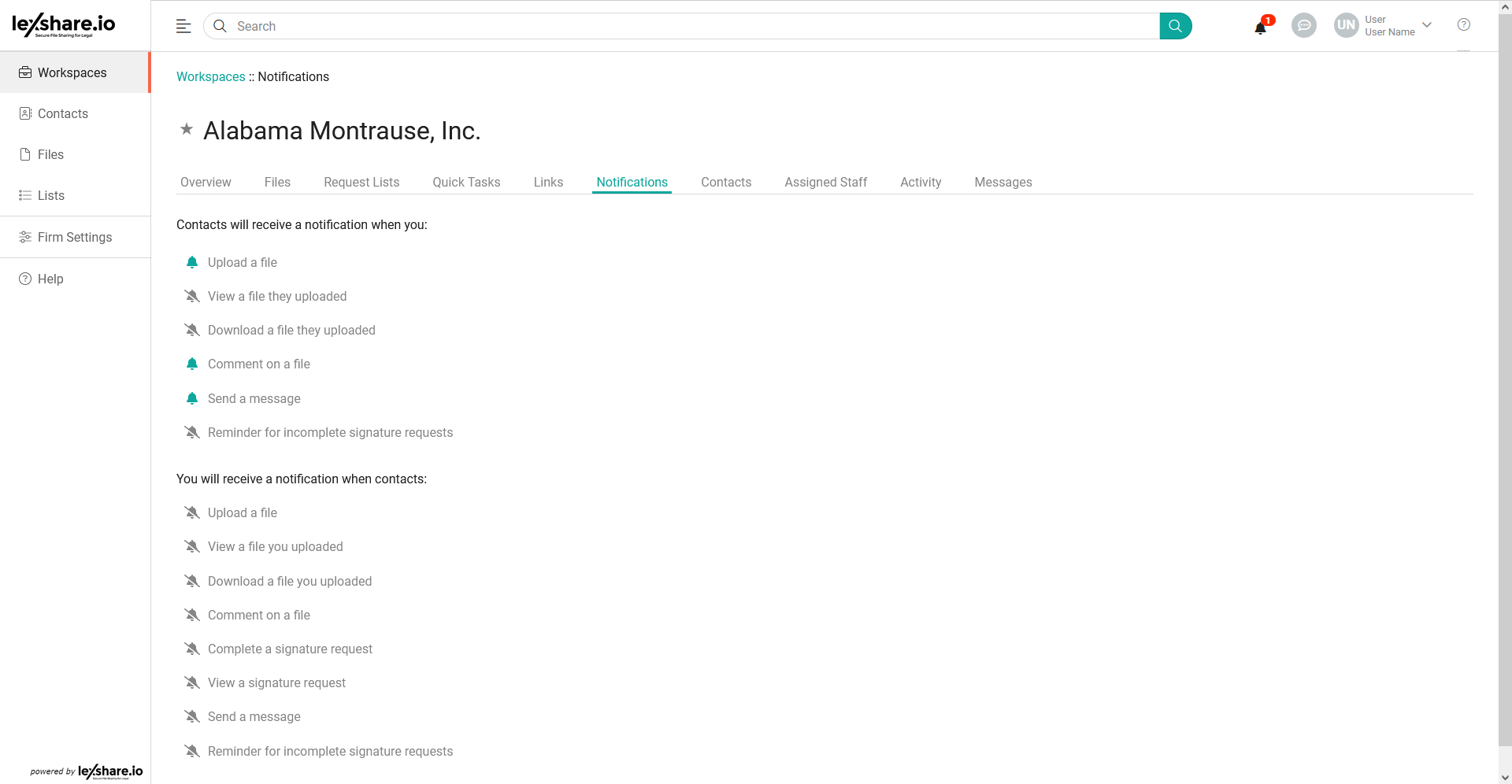Click the help question mark in header
Image resolution: width=1512 pixels, height=784 pixels.
(x=1463, y=25)
